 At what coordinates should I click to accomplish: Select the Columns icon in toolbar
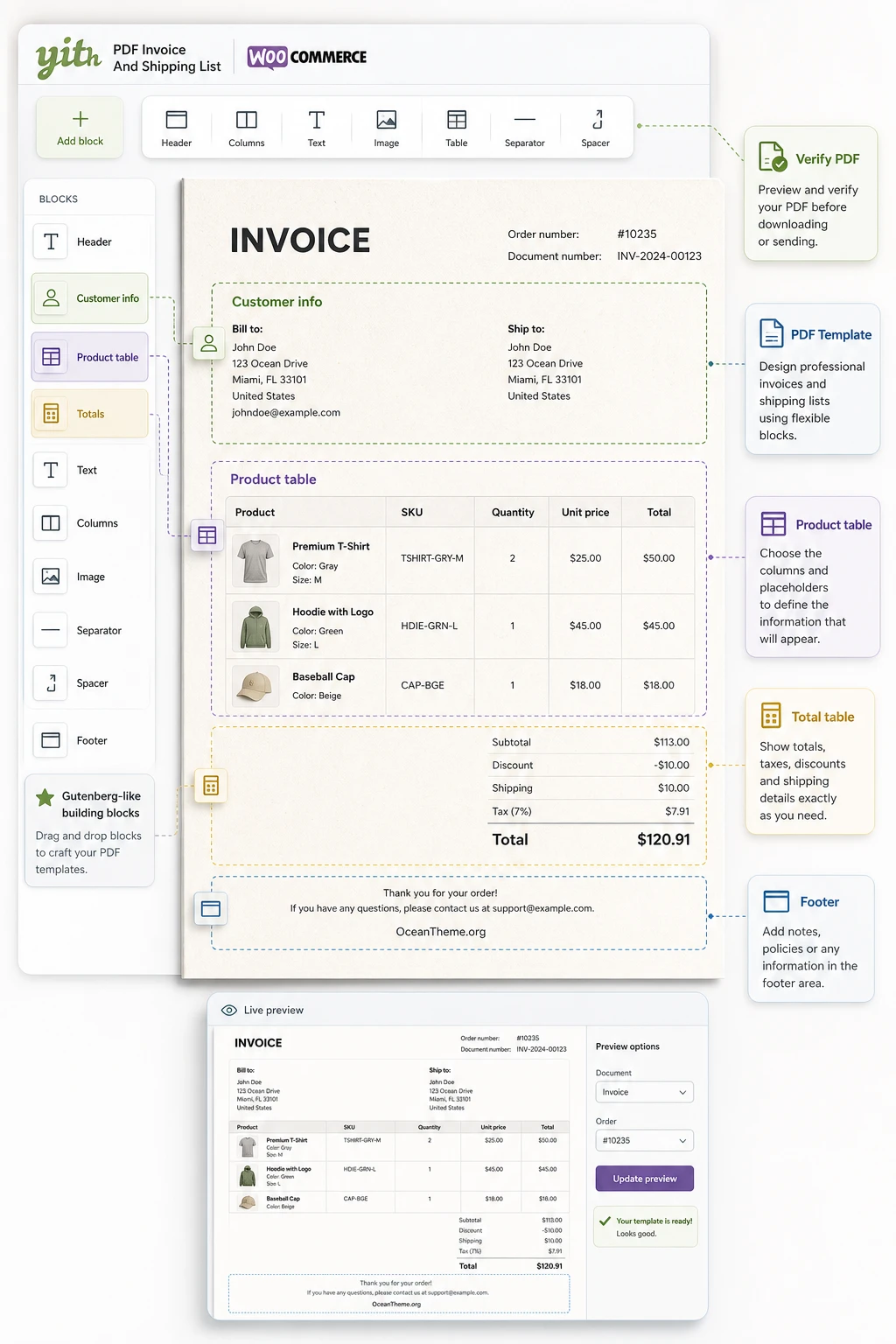click(247, 120)
